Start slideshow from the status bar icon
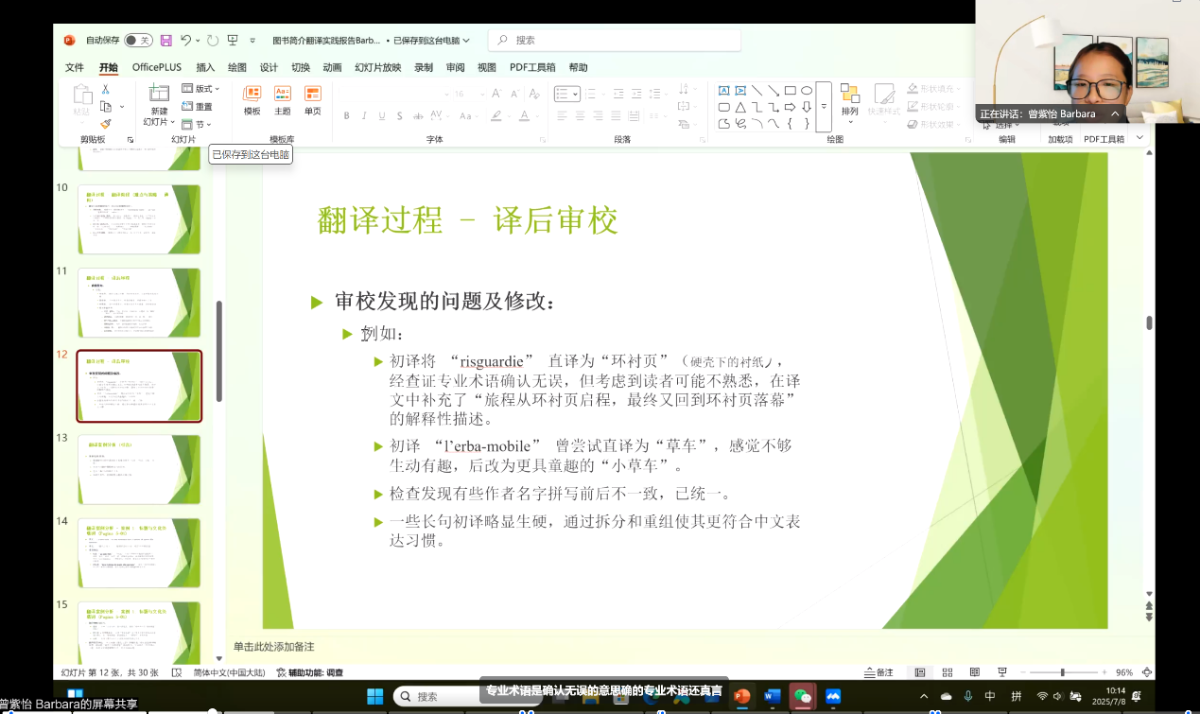This screenshot has width=1200, height=714. [x=1003, y=672]
